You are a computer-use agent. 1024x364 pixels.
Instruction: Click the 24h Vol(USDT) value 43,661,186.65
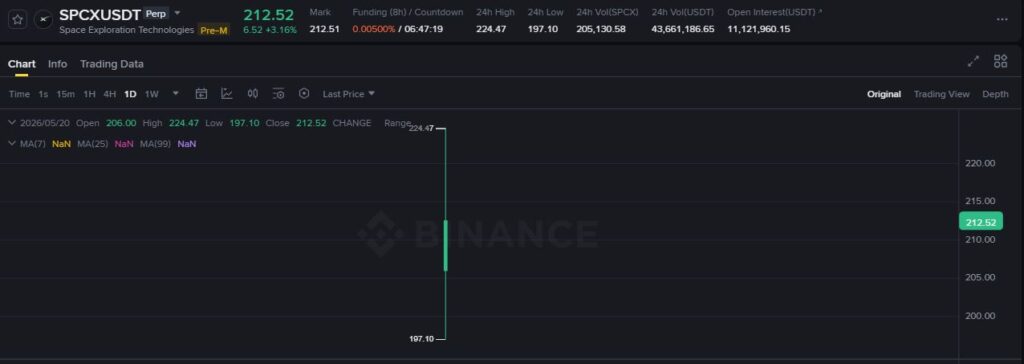coord(682,29)
